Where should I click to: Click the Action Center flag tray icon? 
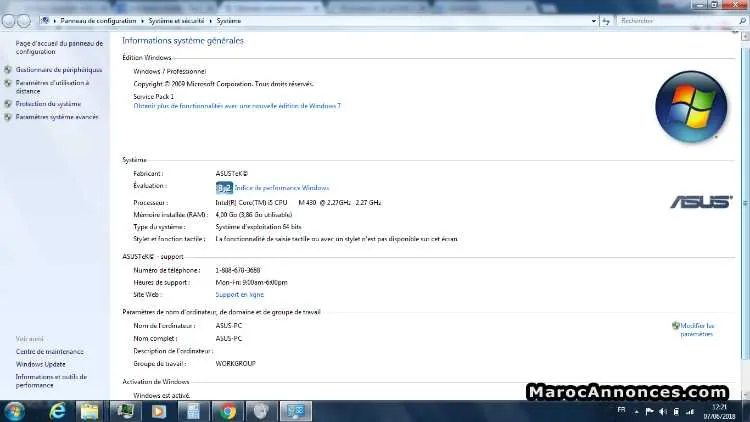pos(649,411)
